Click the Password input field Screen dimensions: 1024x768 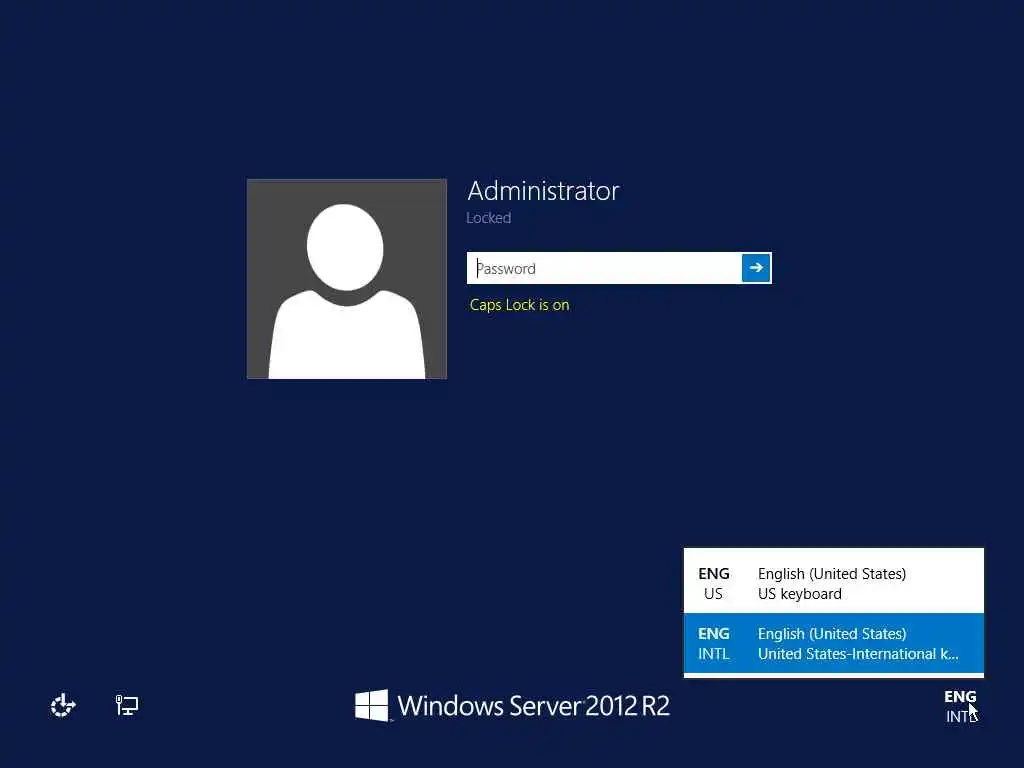point(604,268)
